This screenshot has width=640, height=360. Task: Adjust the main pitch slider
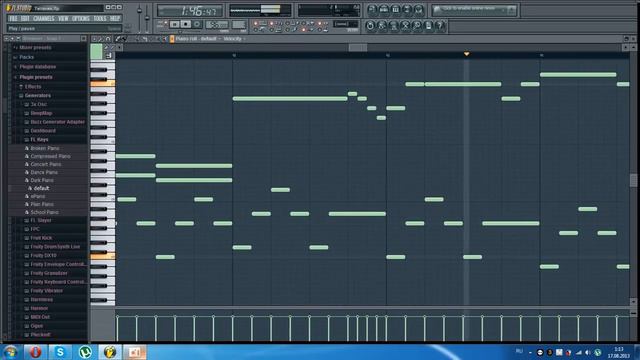pos(147,18)
